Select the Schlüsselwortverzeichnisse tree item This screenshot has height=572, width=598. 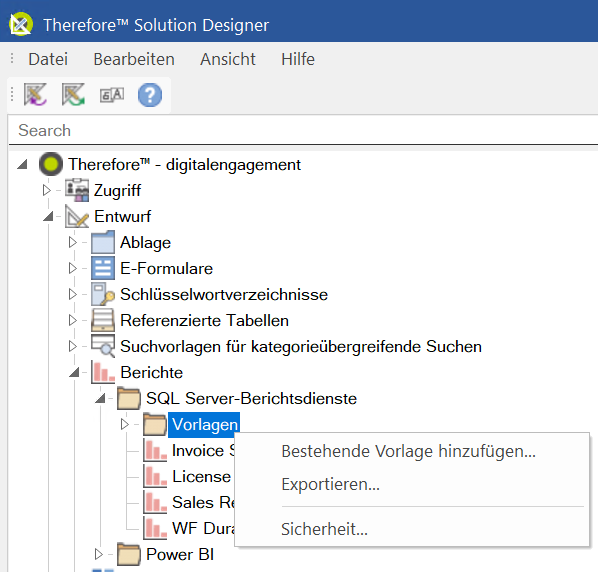pos(224,294)
